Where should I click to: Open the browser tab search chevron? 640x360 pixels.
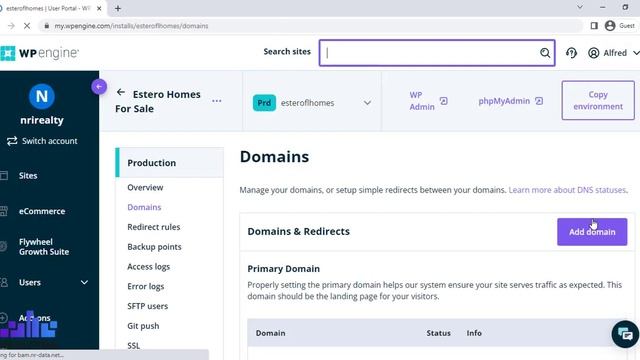pyautogui.click(x=580, y=7)
